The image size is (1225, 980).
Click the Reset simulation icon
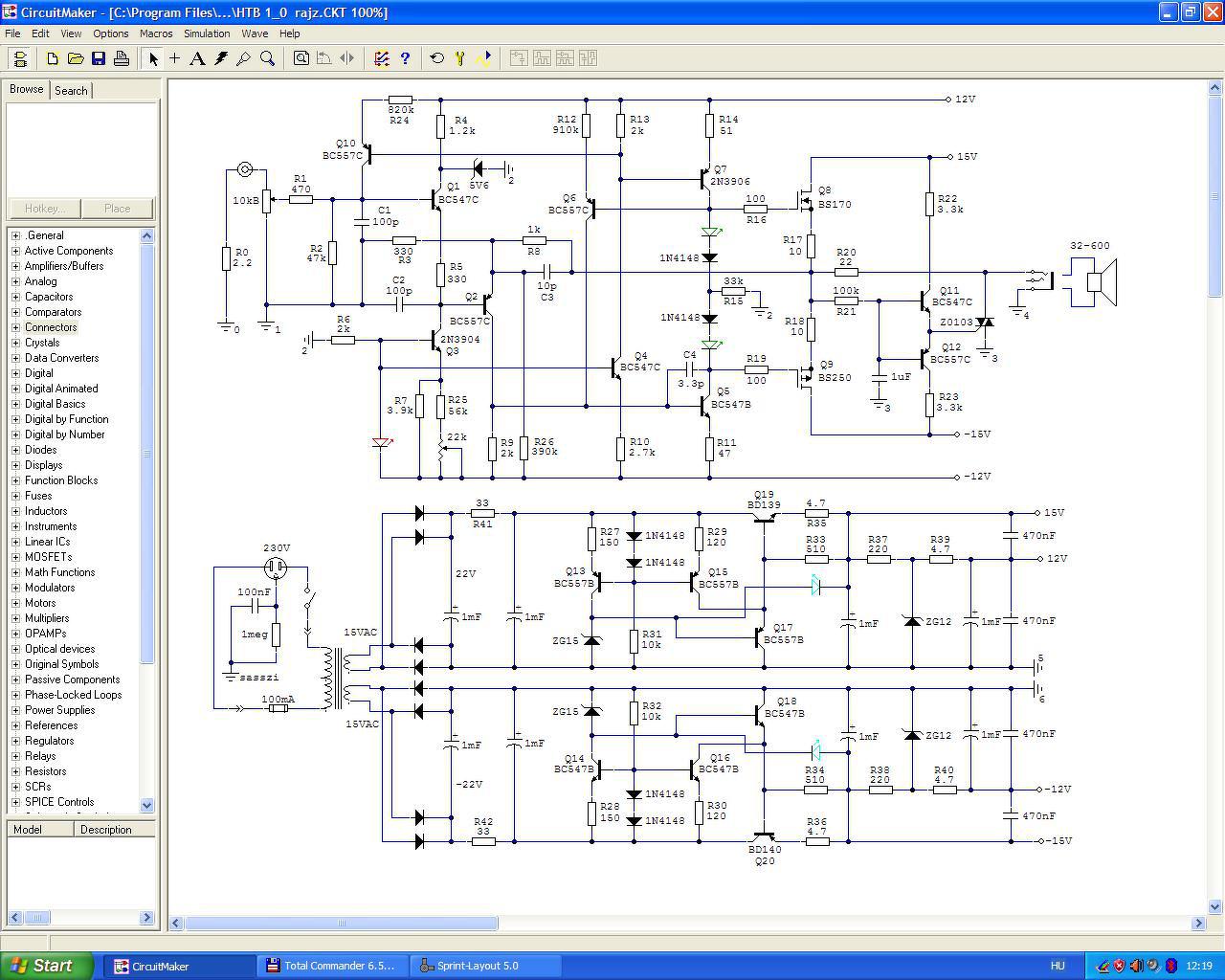point(437,58)
